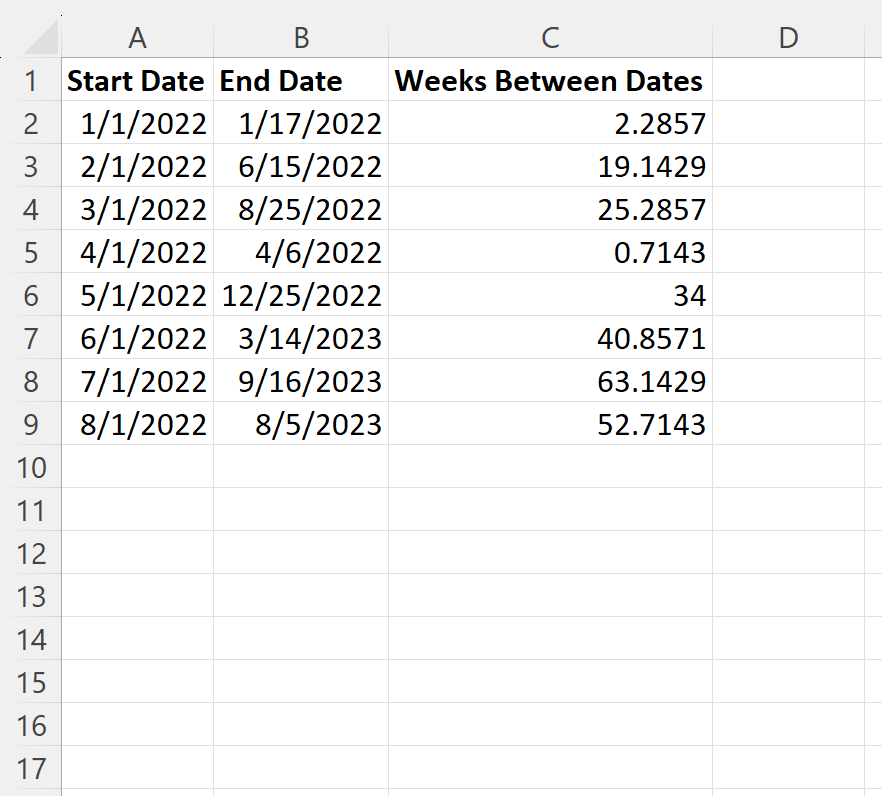This screenshot has height=796, width=882.
Task: Select column D header
Action: (x=788, y=39)
